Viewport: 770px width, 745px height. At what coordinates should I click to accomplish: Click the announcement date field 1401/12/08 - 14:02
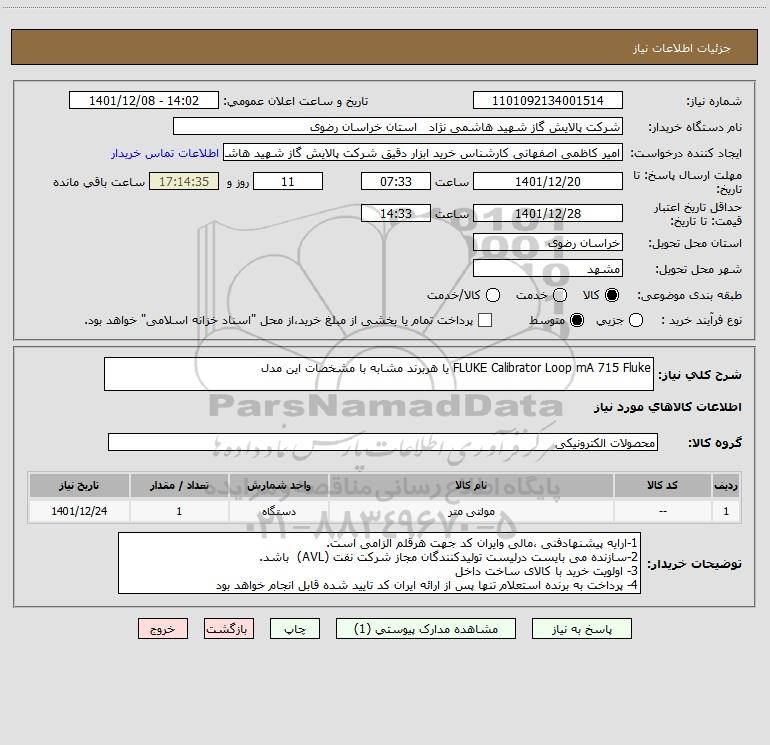[144, 101]
